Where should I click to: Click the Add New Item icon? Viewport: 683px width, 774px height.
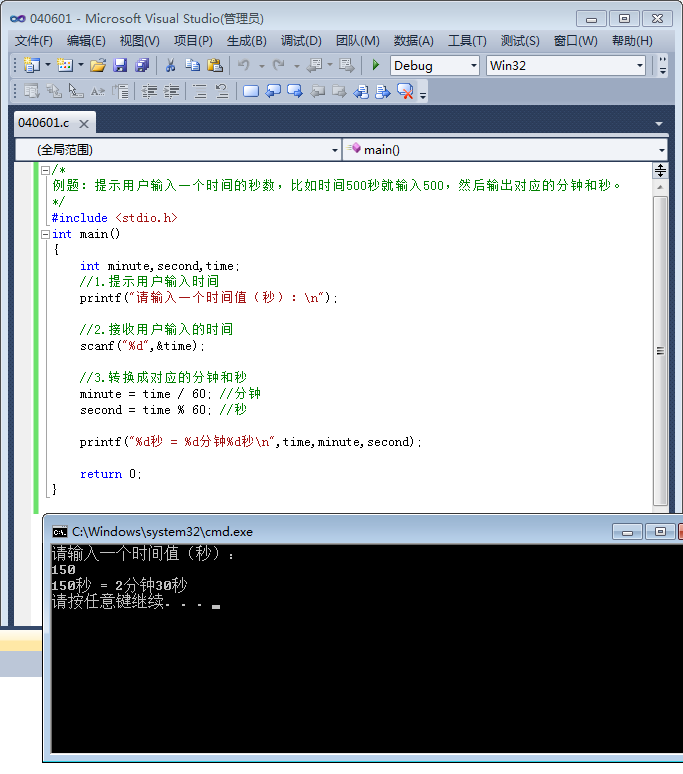coord(65,65)
